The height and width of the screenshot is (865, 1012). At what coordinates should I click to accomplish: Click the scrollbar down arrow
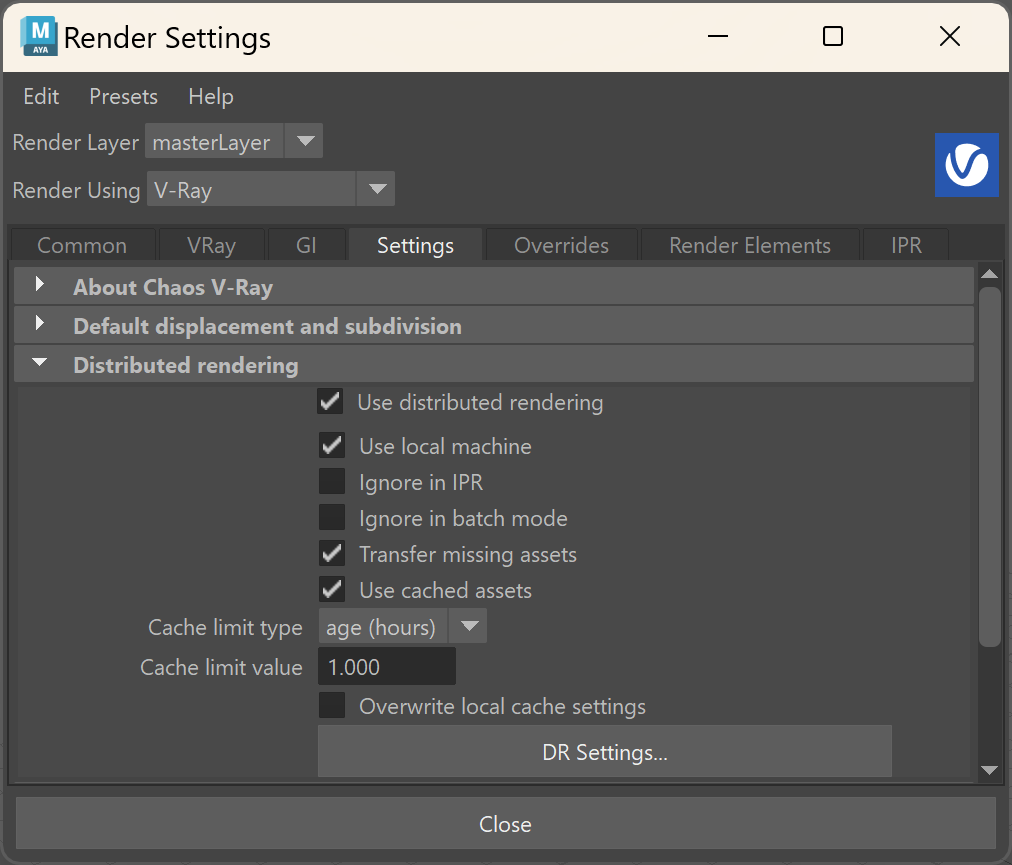pos(989,769)
